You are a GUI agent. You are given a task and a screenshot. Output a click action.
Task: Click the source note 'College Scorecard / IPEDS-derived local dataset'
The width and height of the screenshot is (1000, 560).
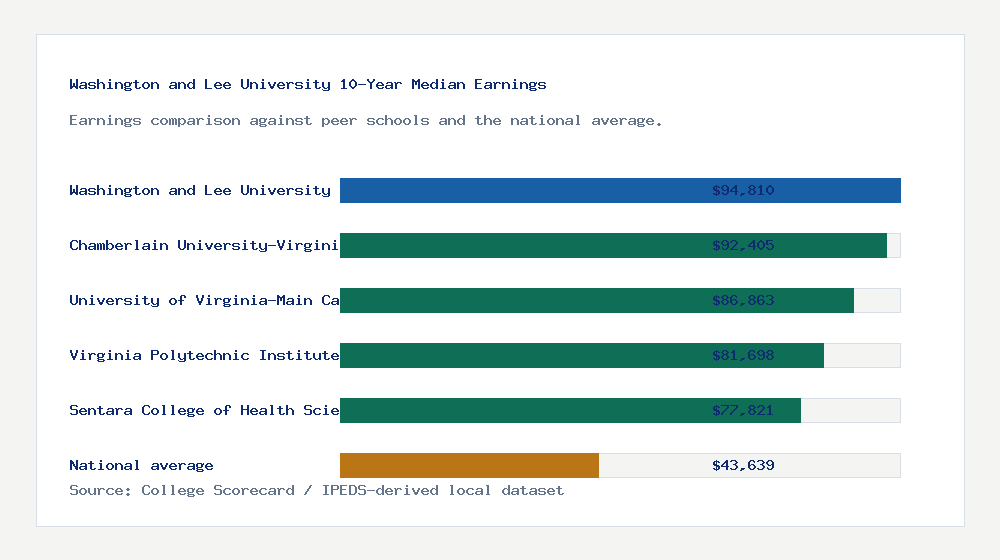pyautogui.click(x=353, y=490)
